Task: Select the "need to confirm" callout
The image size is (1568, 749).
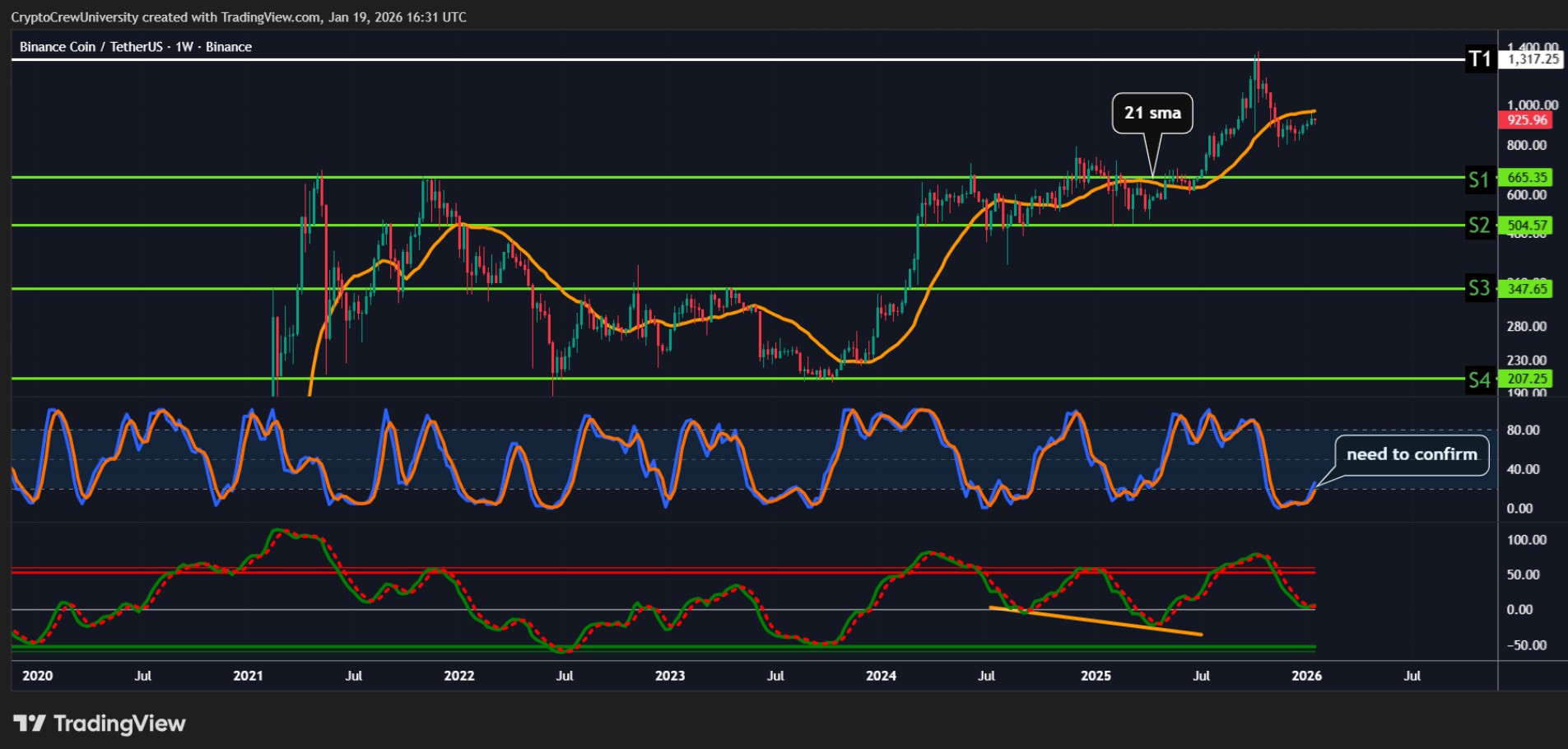Action: pos(1411,454)
